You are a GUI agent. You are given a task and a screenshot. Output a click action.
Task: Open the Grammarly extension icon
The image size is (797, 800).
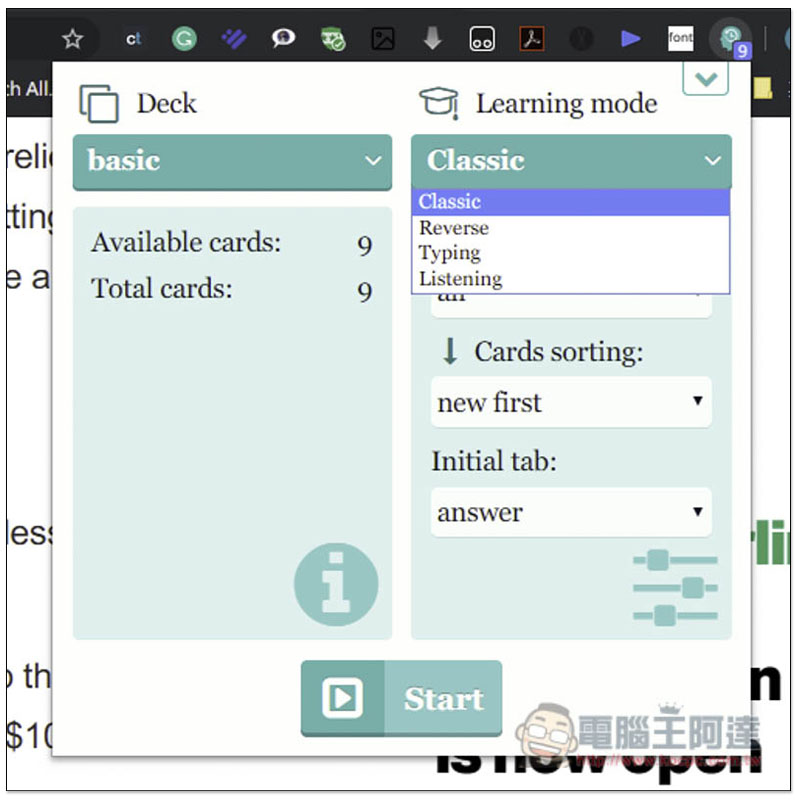click(184, 39)
